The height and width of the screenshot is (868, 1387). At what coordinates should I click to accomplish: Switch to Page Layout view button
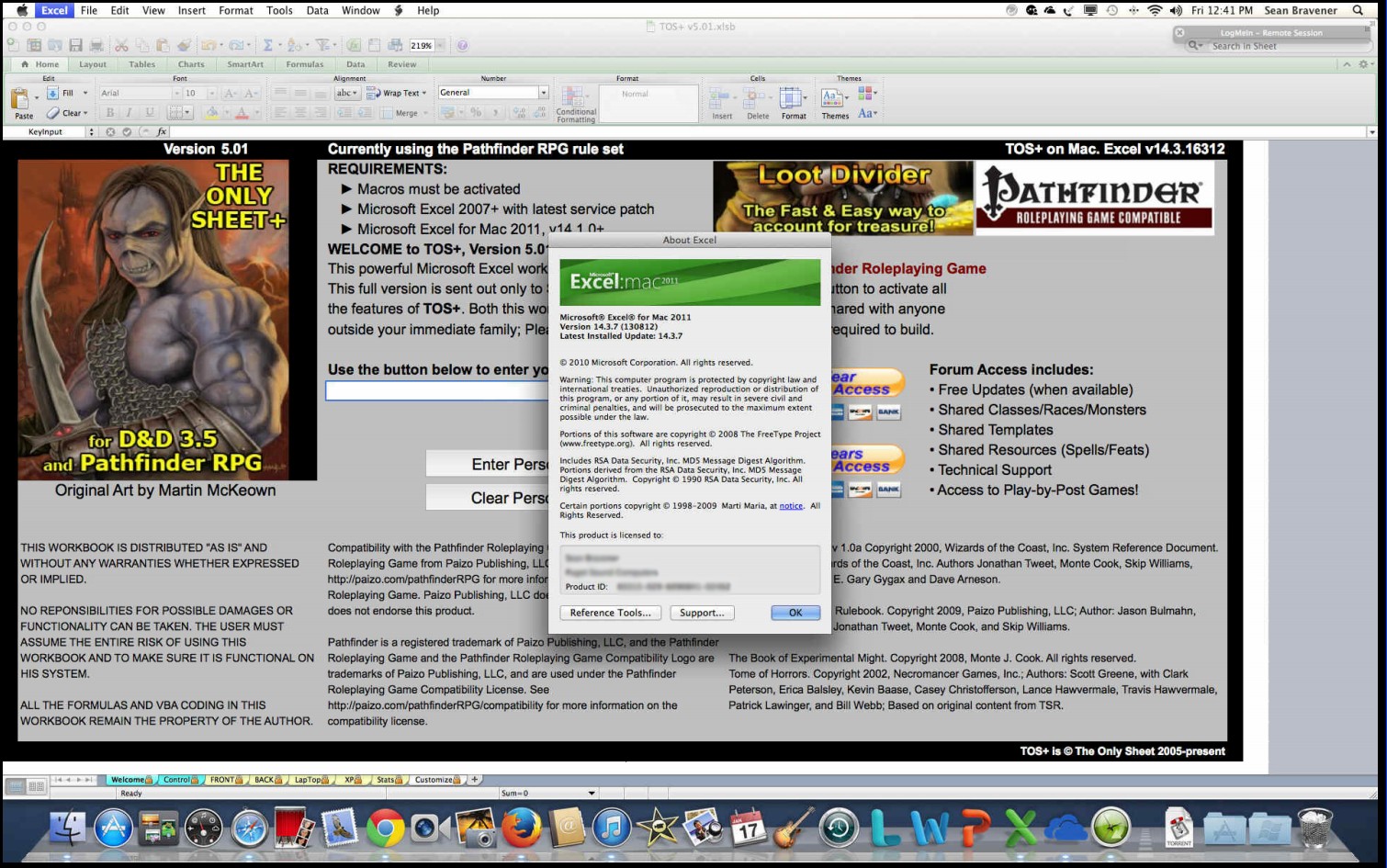[36, 787]
